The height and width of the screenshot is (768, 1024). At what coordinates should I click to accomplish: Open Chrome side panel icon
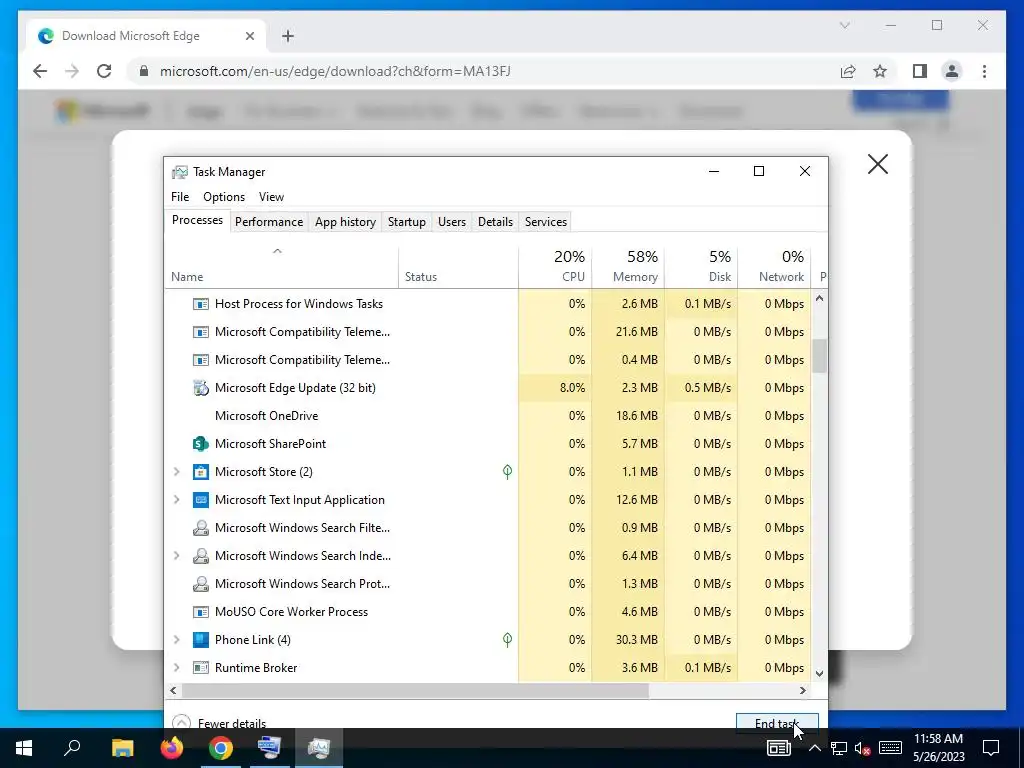920,71
